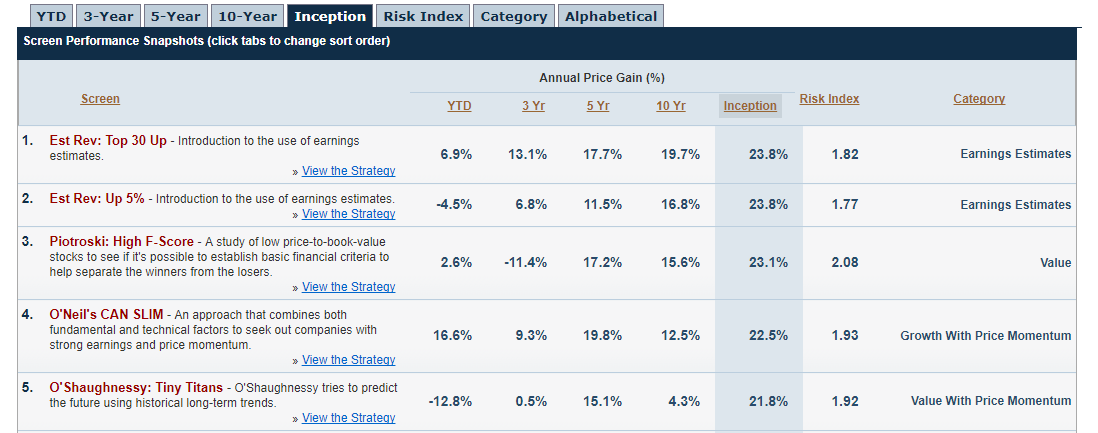Click the Category column header link
The image size is (1098, 433).
tap(979, 99)
